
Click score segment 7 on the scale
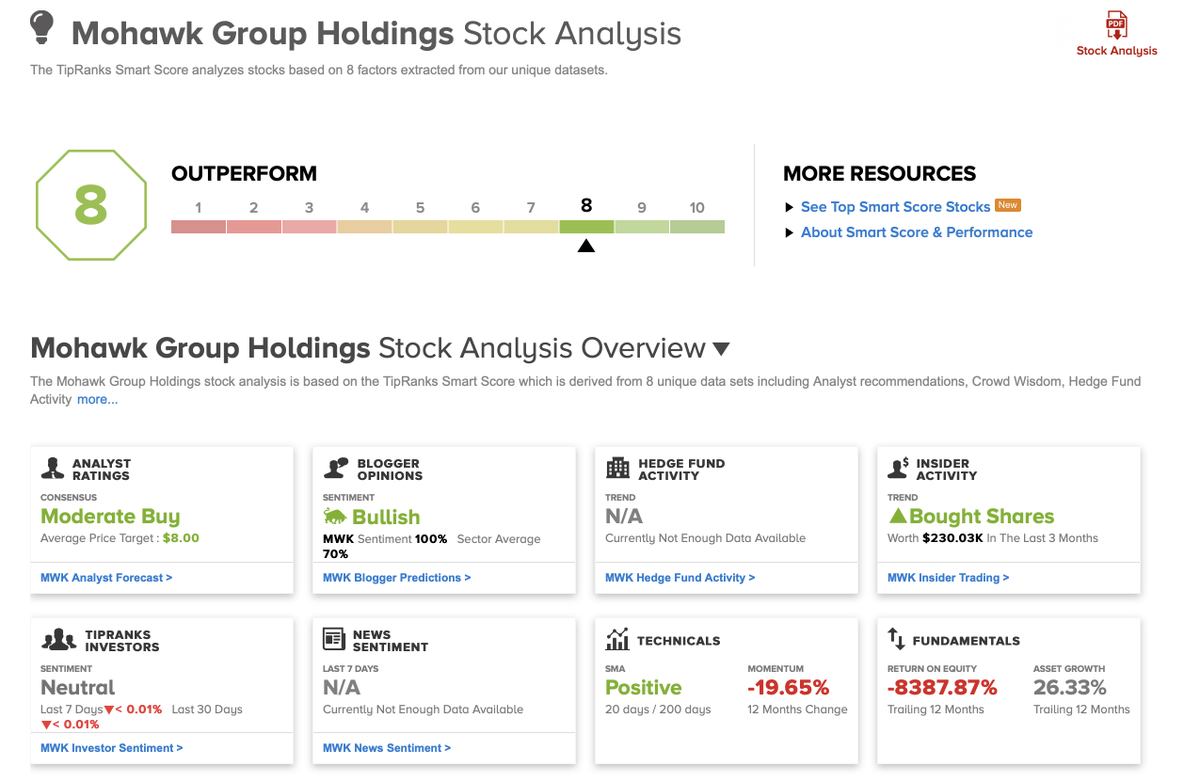click(x=531, y=227)
